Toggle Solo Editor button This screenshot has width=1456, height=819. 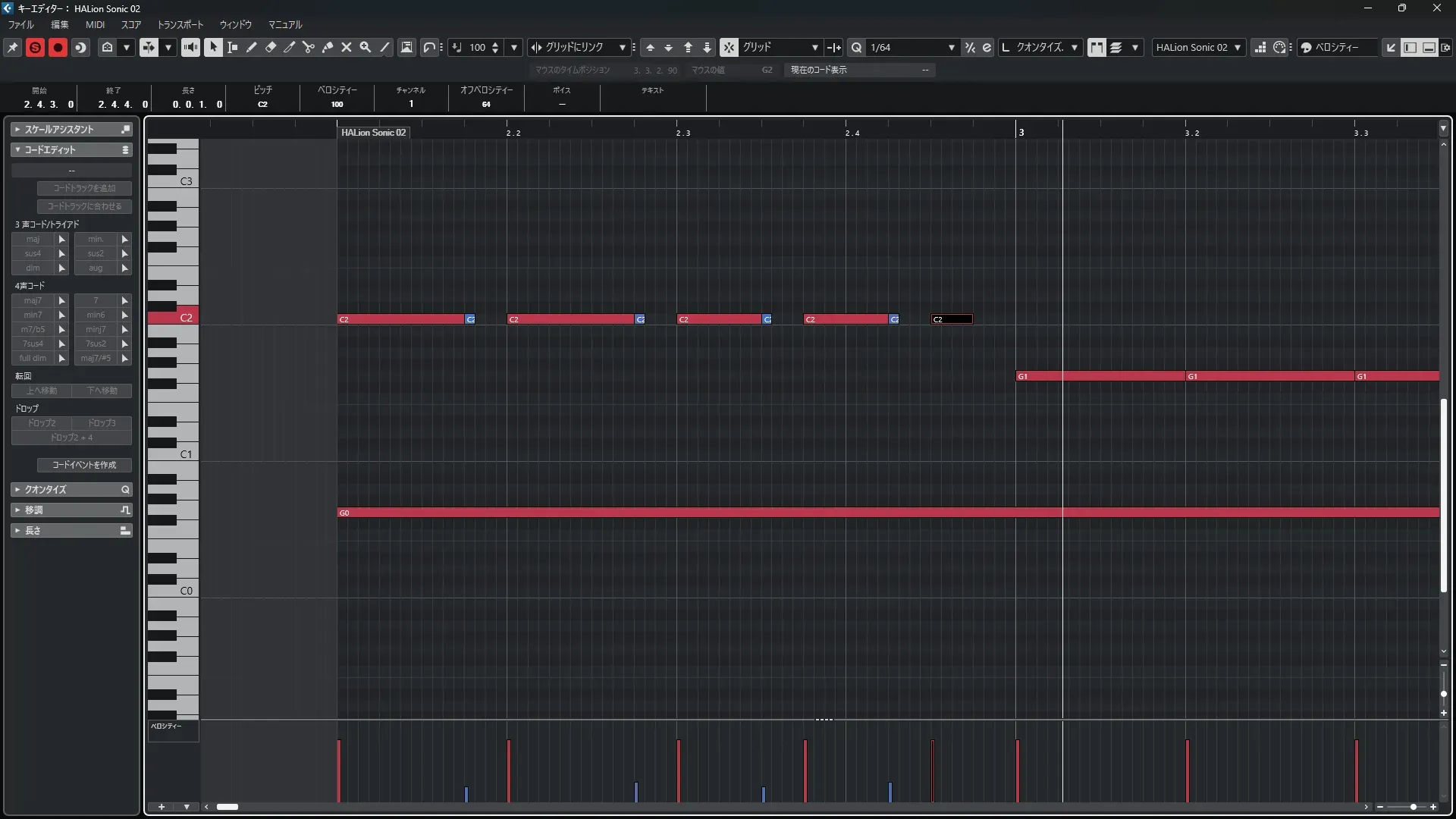pyautogui.click(x=35, y=47)
